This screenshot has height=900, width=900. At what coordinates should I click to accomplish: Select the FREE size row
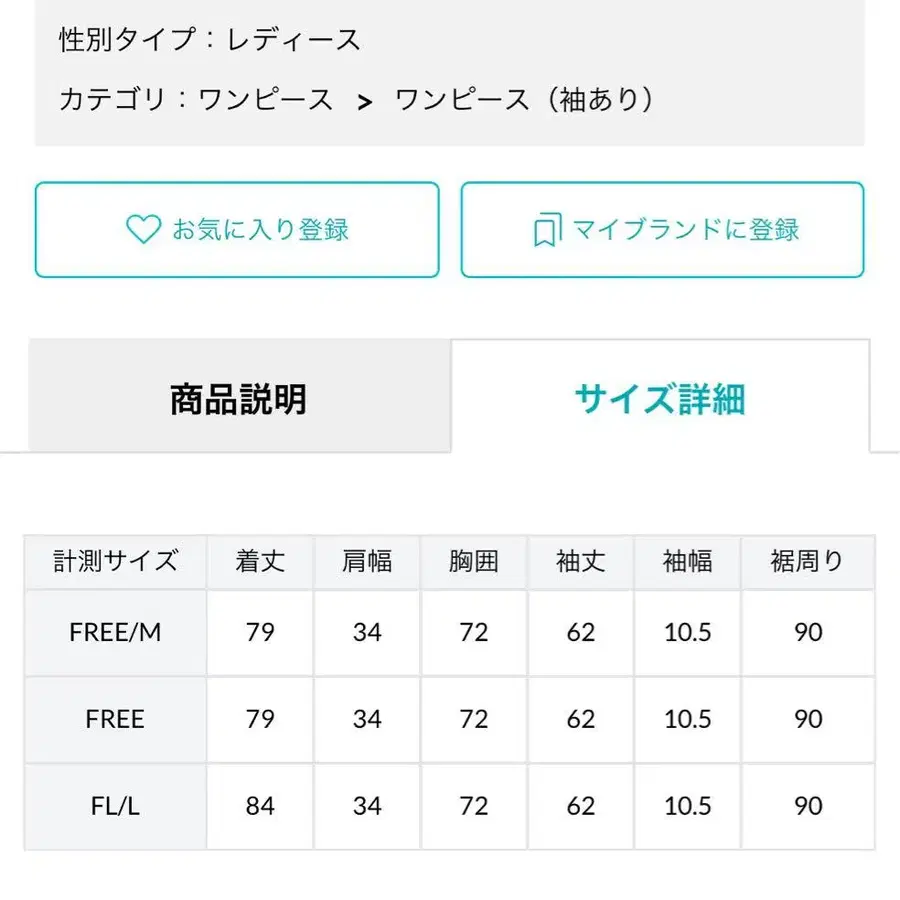[115, 719]
